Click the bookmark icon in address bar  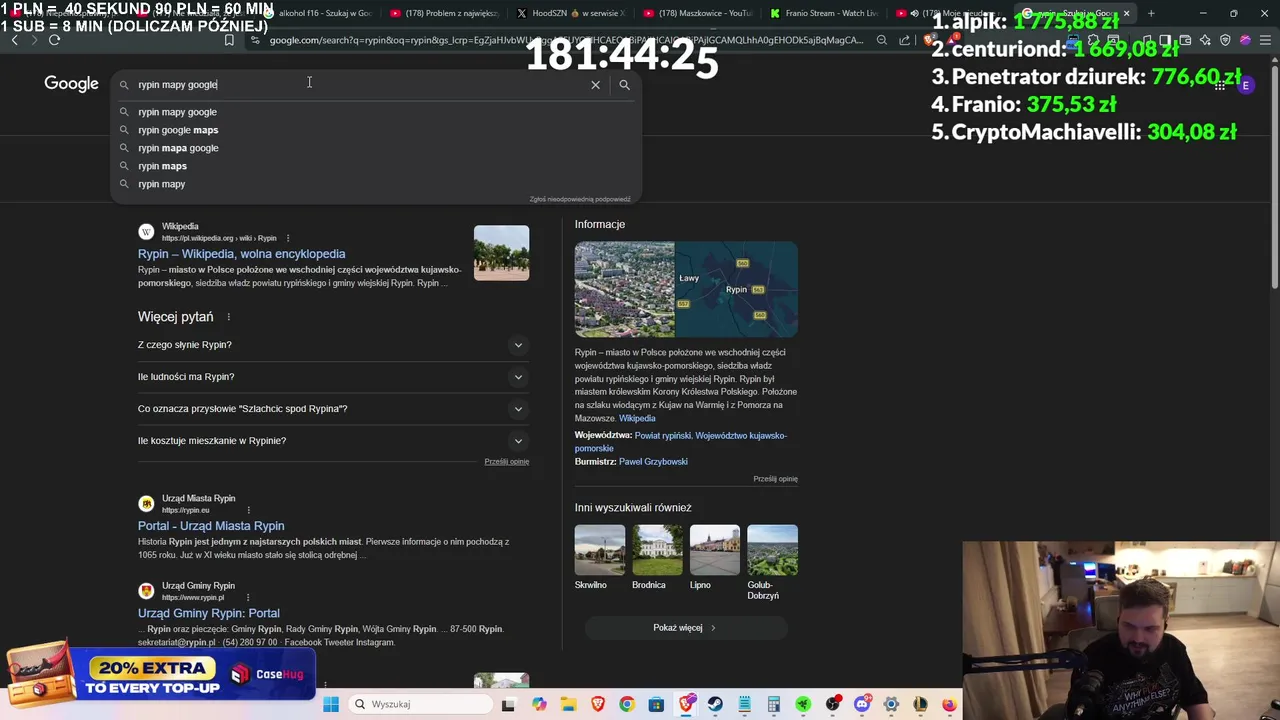point(229,40)
